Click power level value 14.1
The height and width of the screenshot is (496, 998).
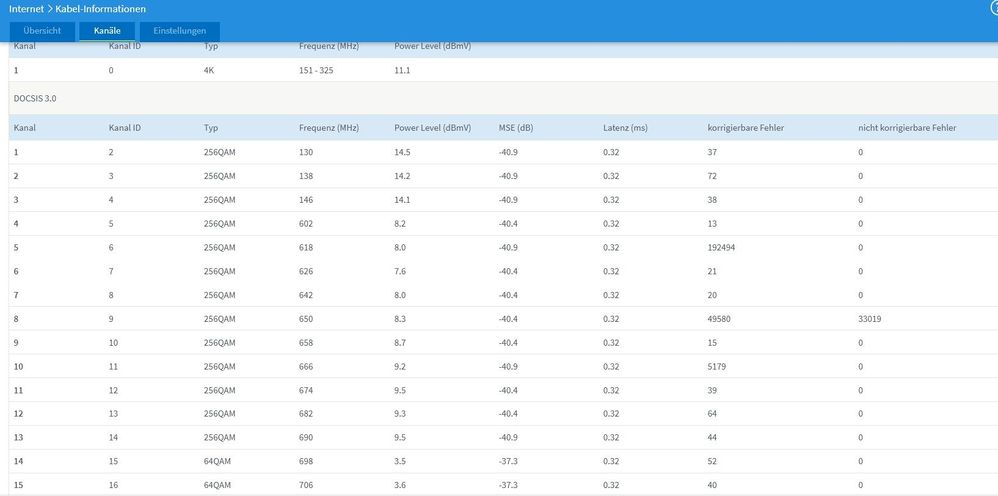click(403, 200)
